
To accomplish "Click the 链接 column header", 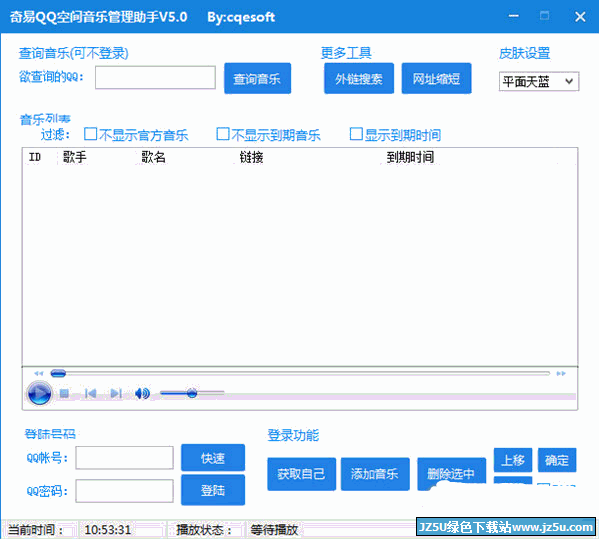I will (251, 157).
